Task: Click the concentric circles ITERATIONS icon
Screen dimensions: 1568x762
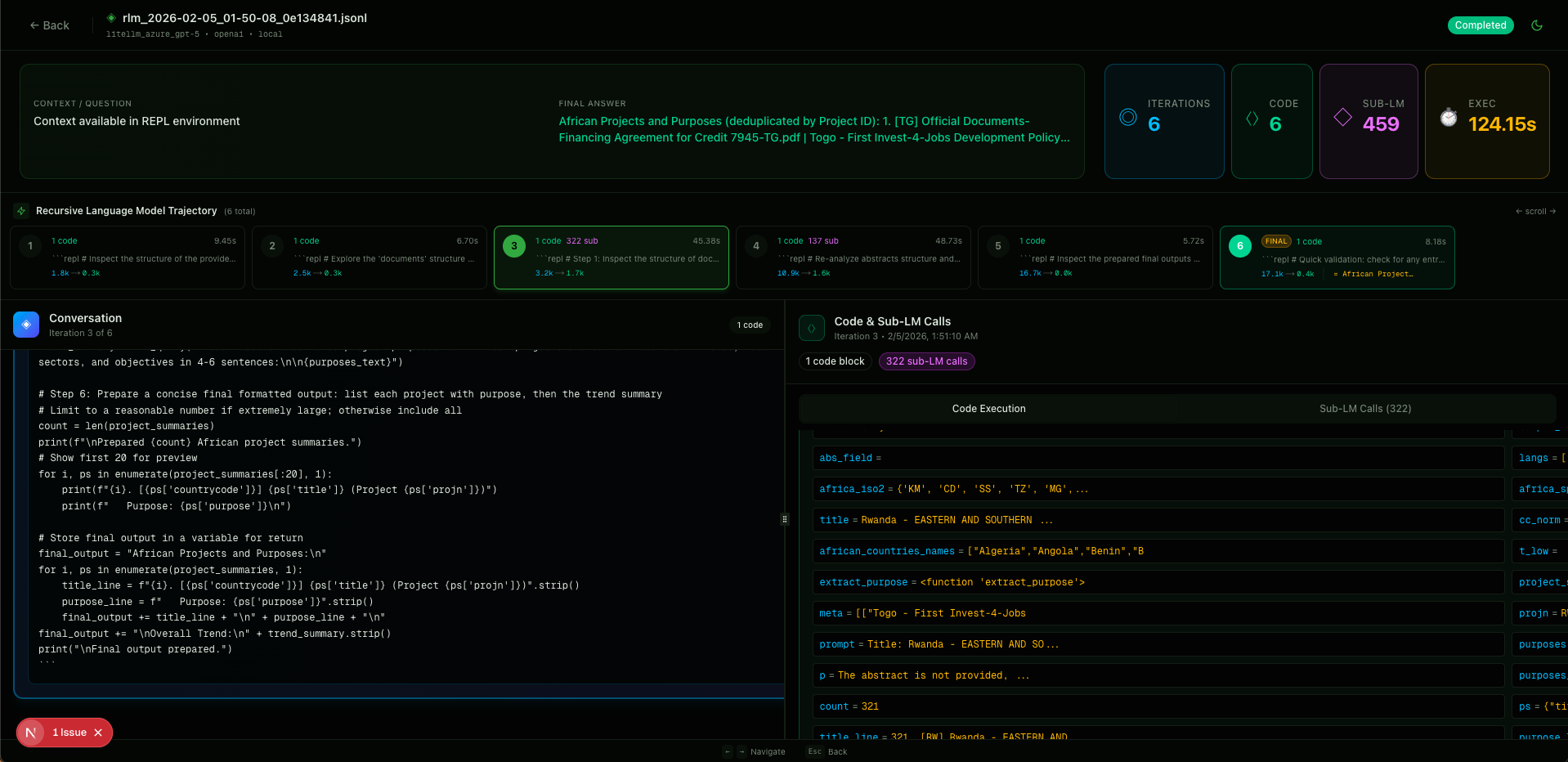Action: [1128, 117]
